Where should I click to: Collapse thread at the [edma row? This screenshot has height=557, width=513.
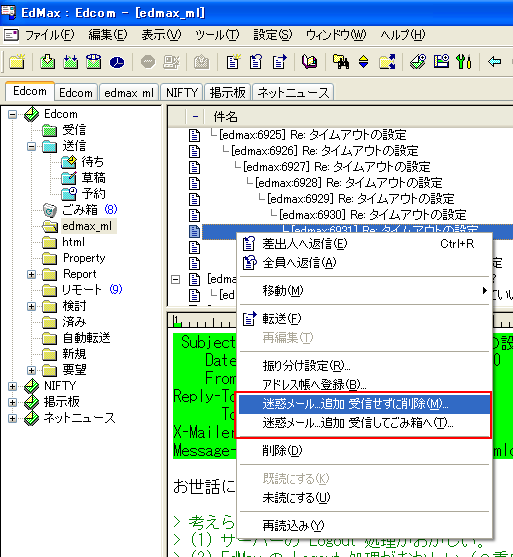[x=176, y=279]
